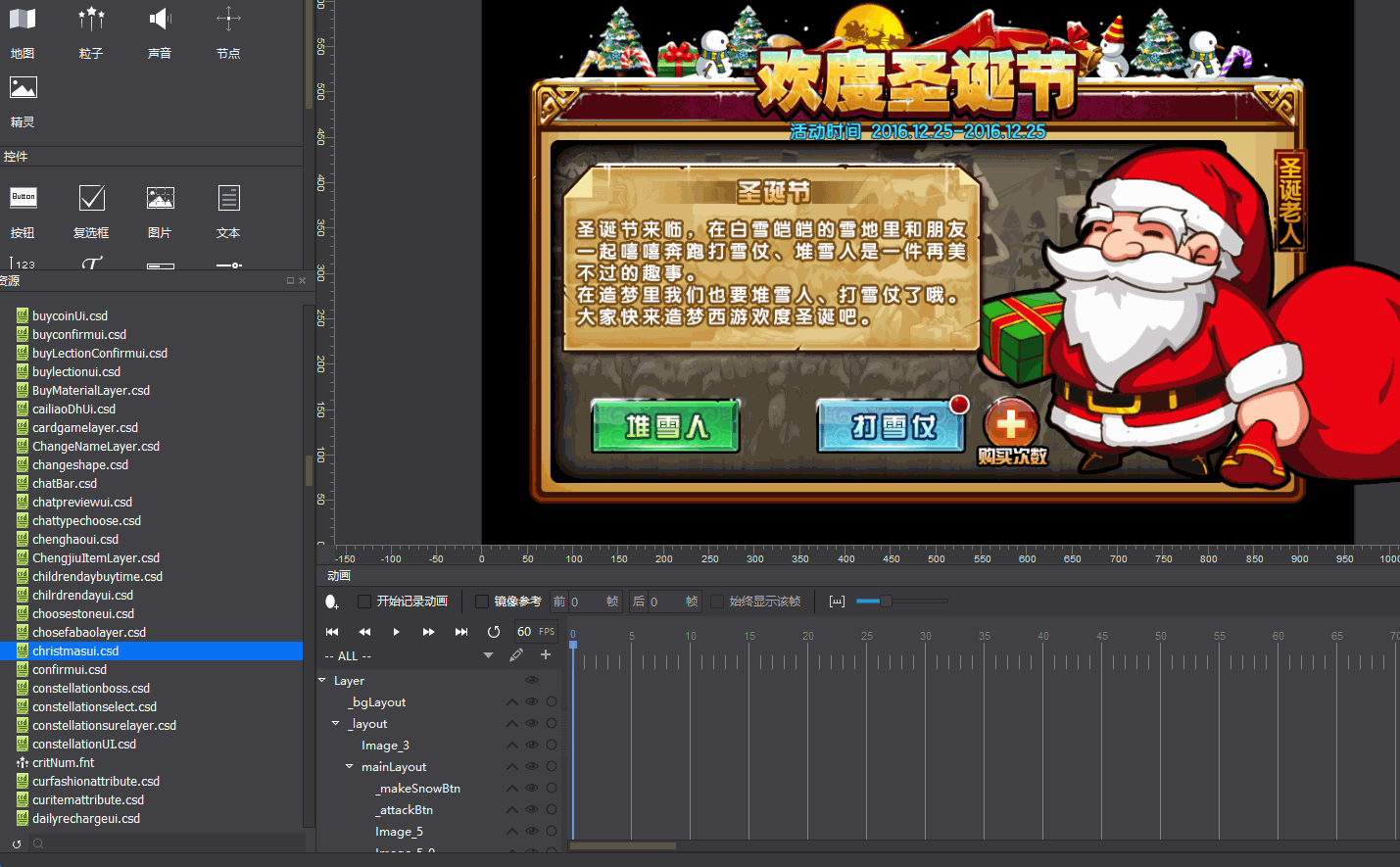The width and height of the screenshot is (1400, 867).
Task: Pick the 节点 node object icon
Action: point(228,20)
